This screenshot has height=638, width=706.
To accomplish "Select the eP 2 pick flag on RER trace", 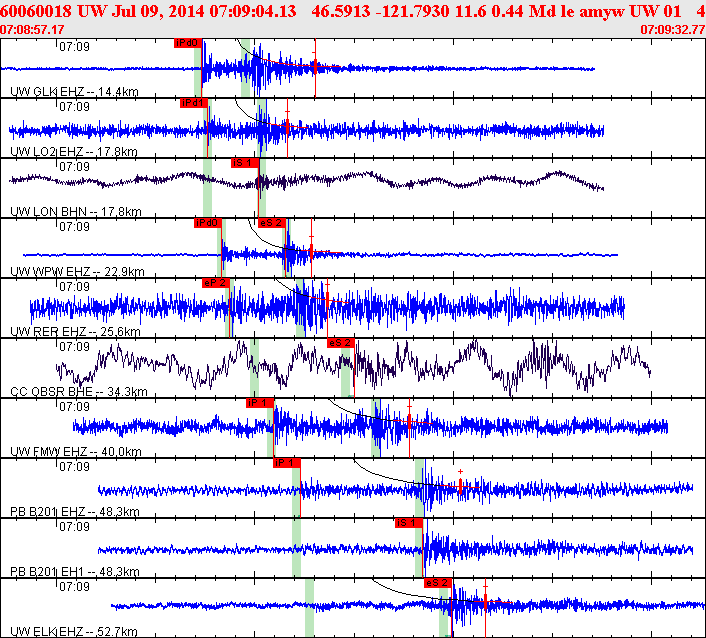I will click(x=216, y=283).
